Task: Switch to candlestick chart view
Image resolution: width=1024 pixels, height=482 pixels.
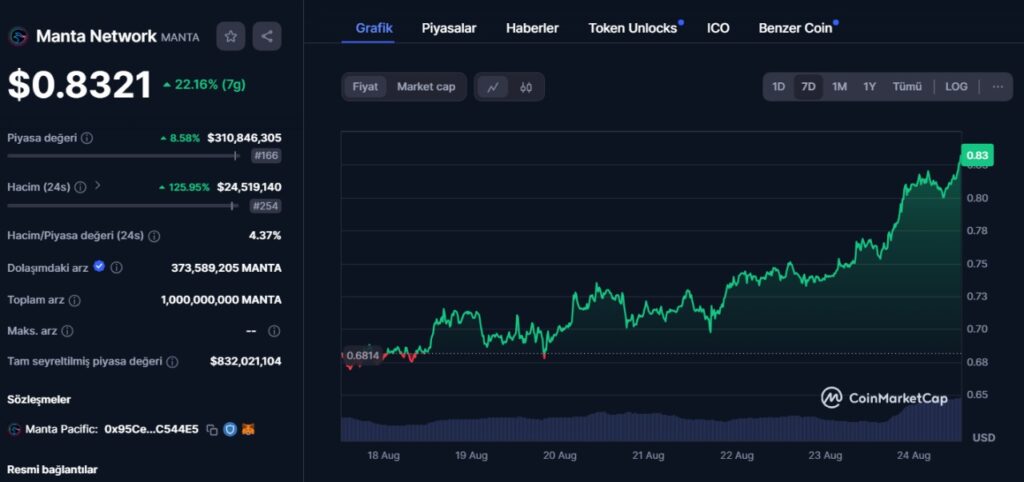Action: [526, 87]
